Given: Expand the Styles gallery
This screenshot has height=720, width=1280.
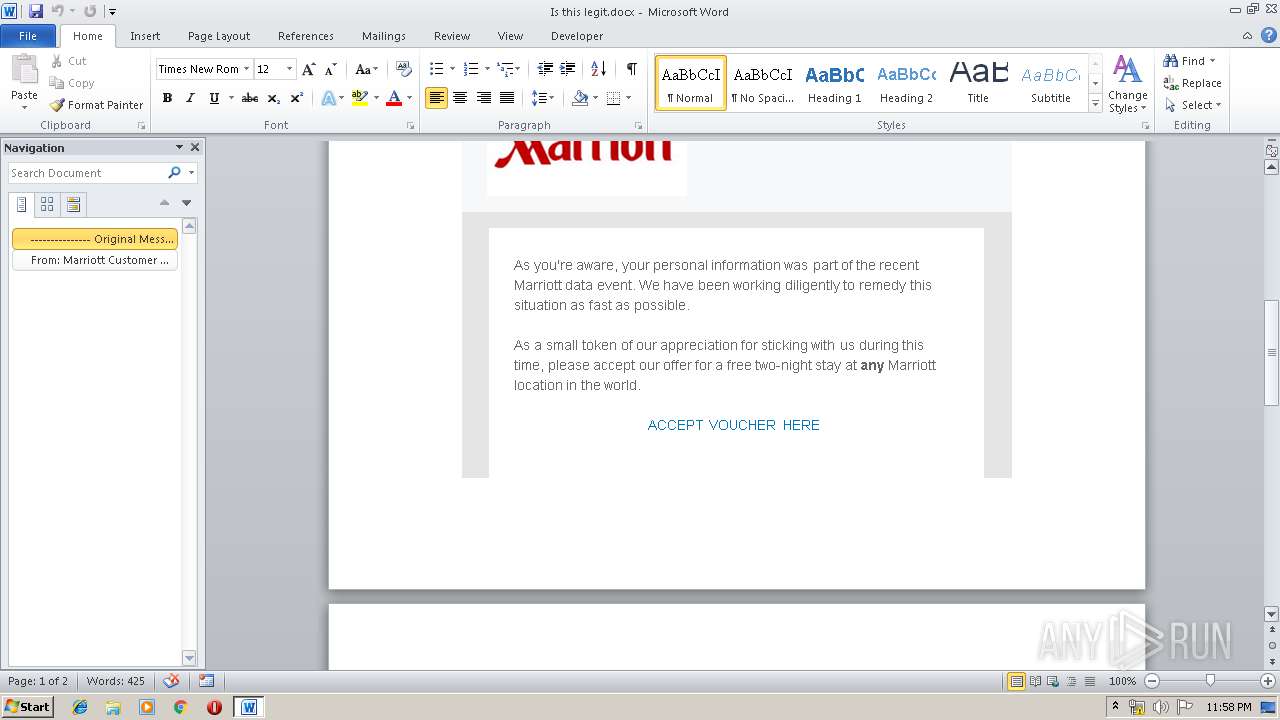Looking at the screenshot, I should coord(1095,104).
